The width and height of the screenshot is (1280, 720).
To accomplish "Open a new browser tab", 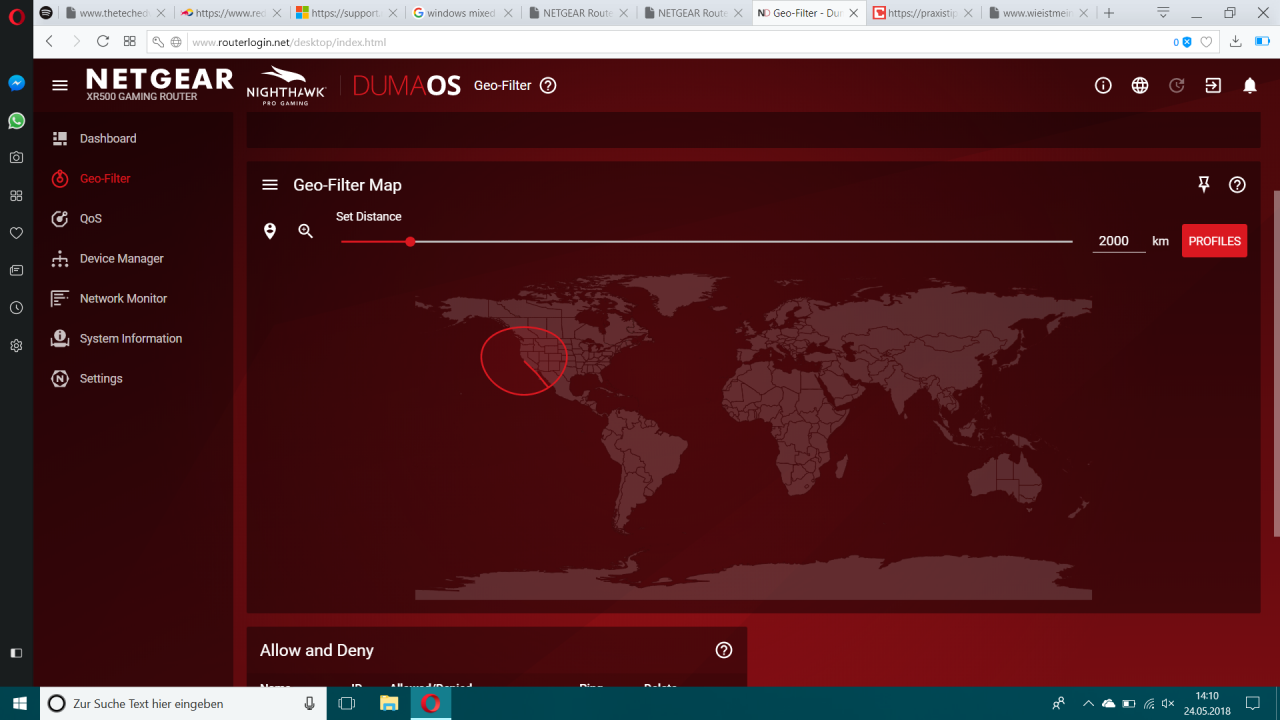I will pos(1108,13).
